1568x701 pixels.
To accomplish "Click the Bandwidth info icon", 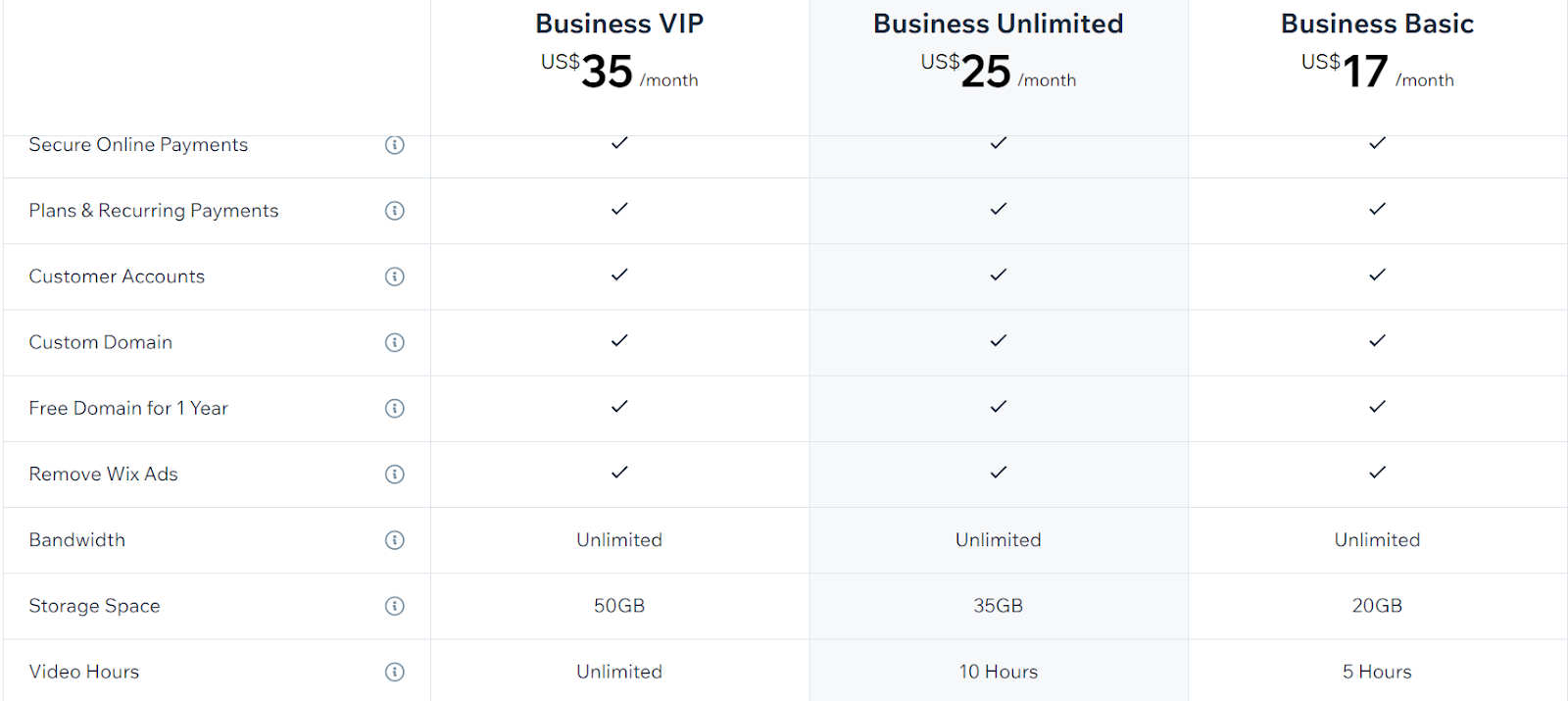I will (395, 540).
